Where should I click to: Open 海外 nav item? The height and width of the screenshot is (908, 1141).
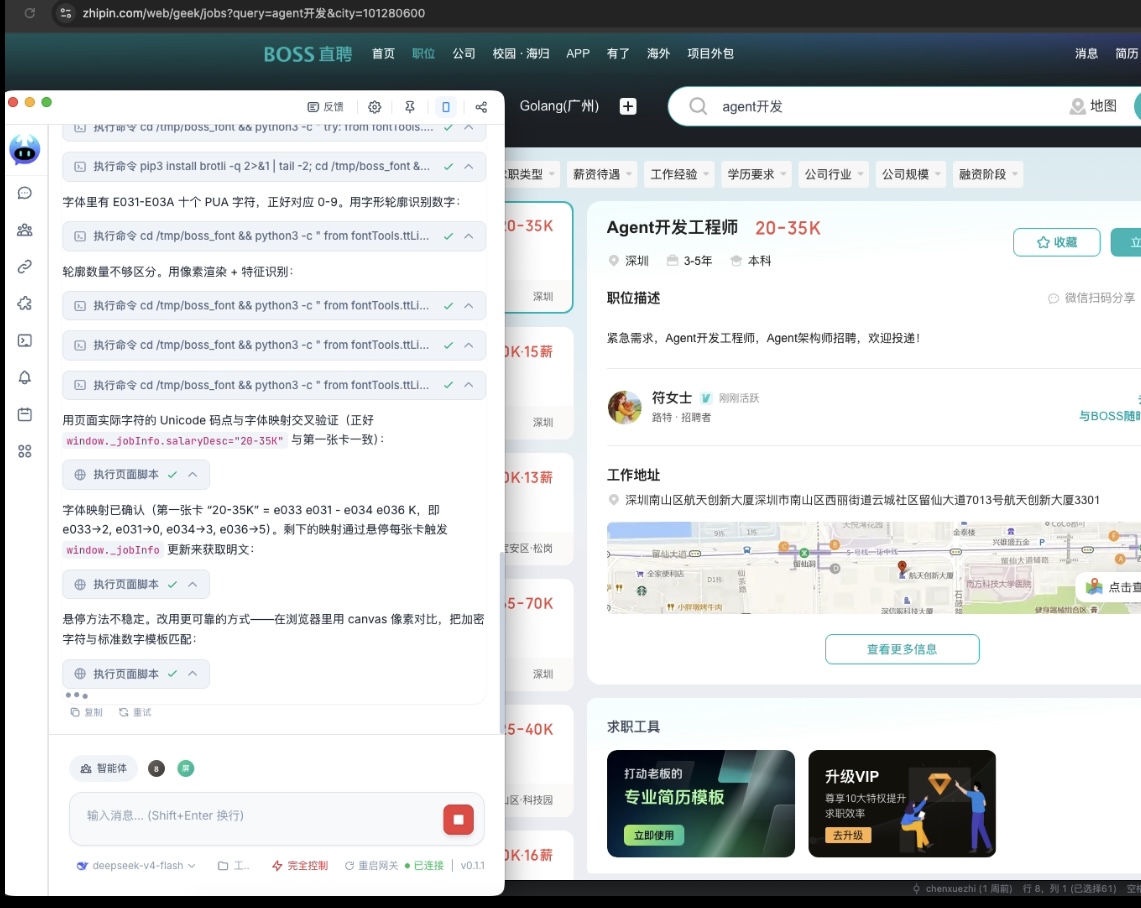tap(658, 53)
